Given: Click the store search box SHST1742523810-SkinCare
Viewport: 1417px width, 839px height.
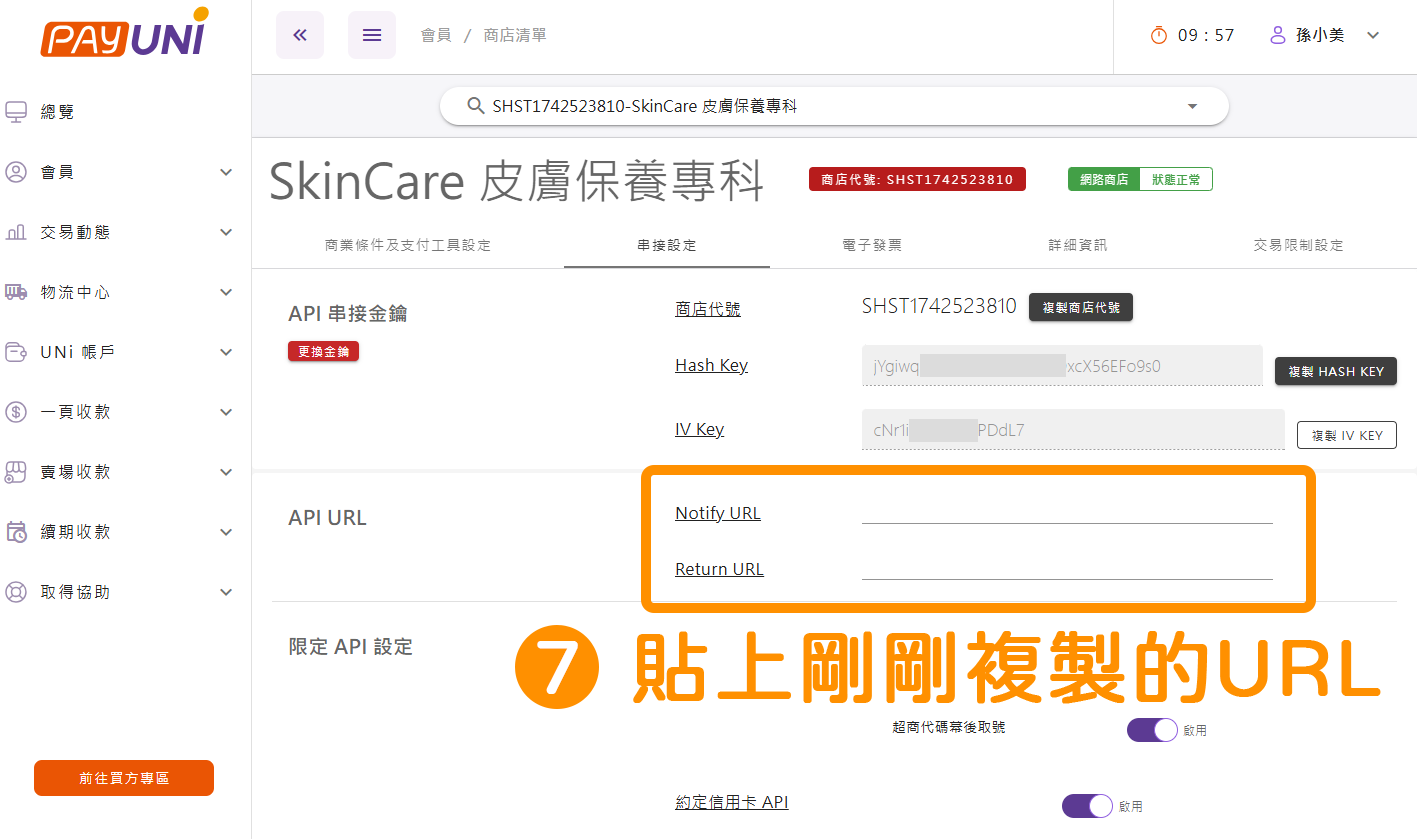Looking at the screenshot, I should pyautogui.click(x=834, y=106).
